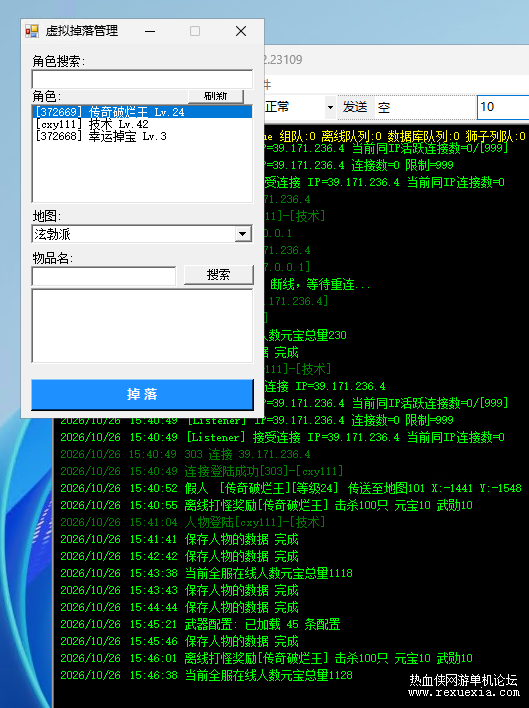Viewport: 529px width, 708px height.
Task: Close the 虚拟掉落管理 window
Action: (x=241, y=31)
